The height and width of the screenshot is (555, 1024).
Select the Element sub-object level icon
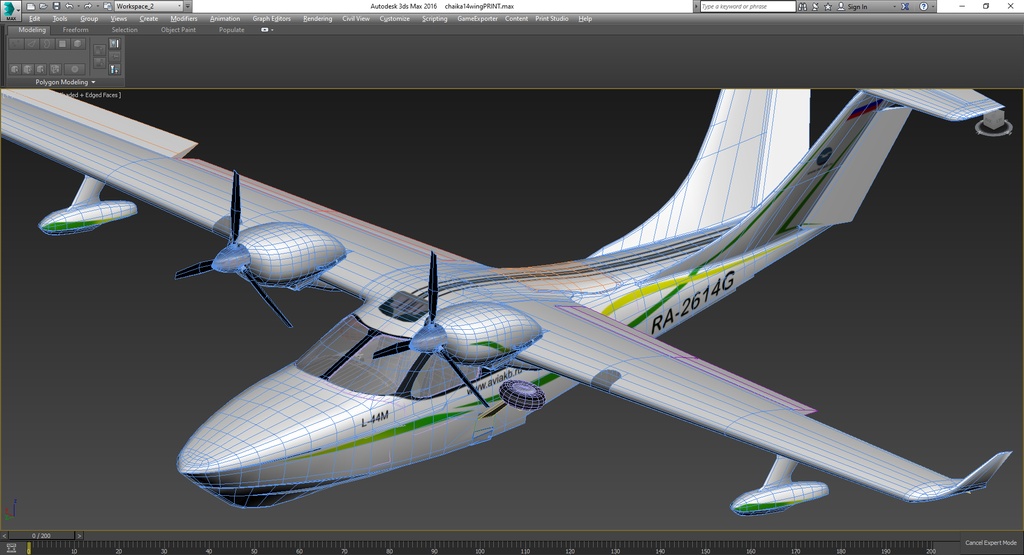(78, 44)
